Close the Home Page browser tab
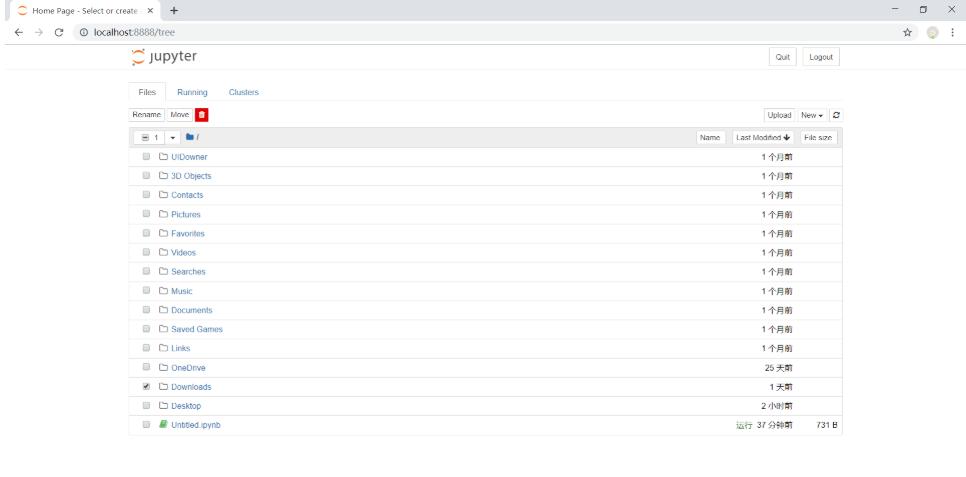 (150, 10)
